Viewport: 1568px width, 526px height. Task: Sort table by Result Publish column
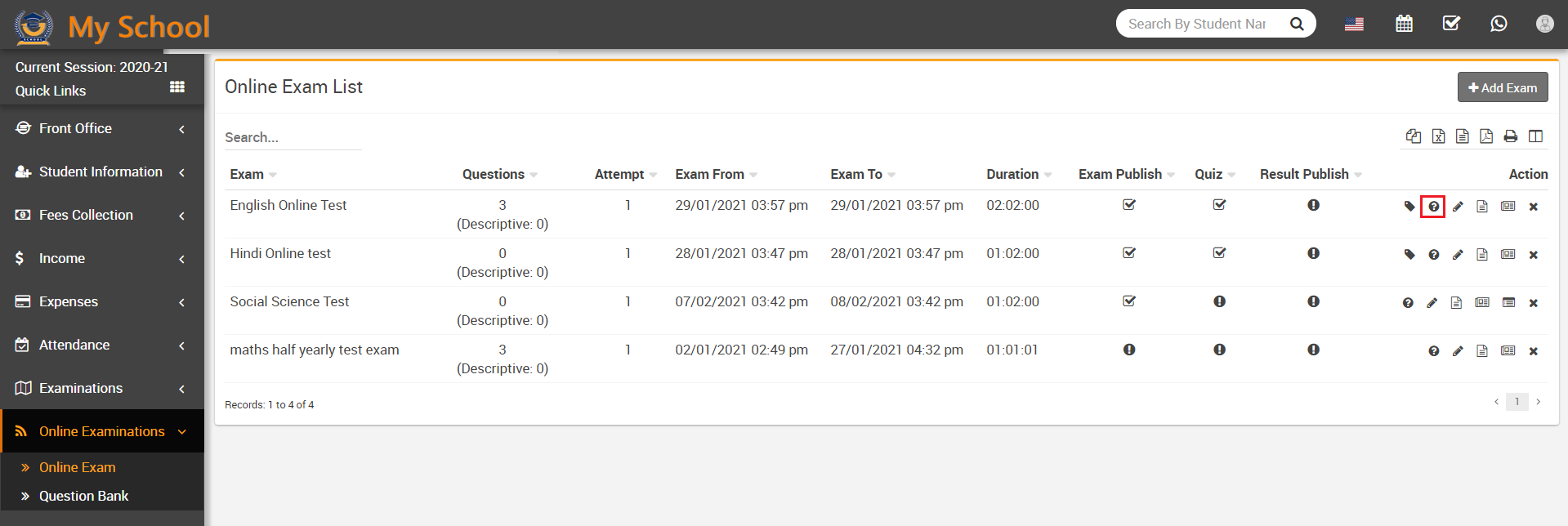coord(1311,174)
